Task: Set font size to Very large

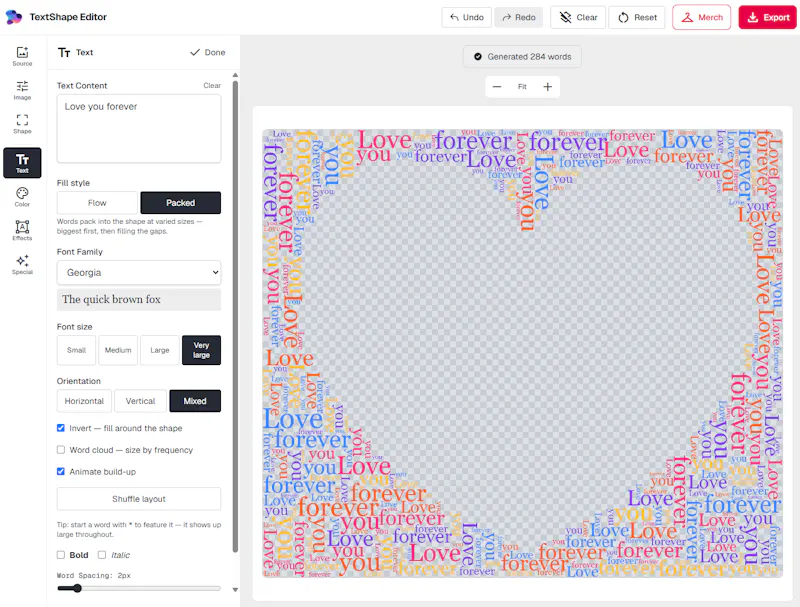Action: [x=202, y=350]
